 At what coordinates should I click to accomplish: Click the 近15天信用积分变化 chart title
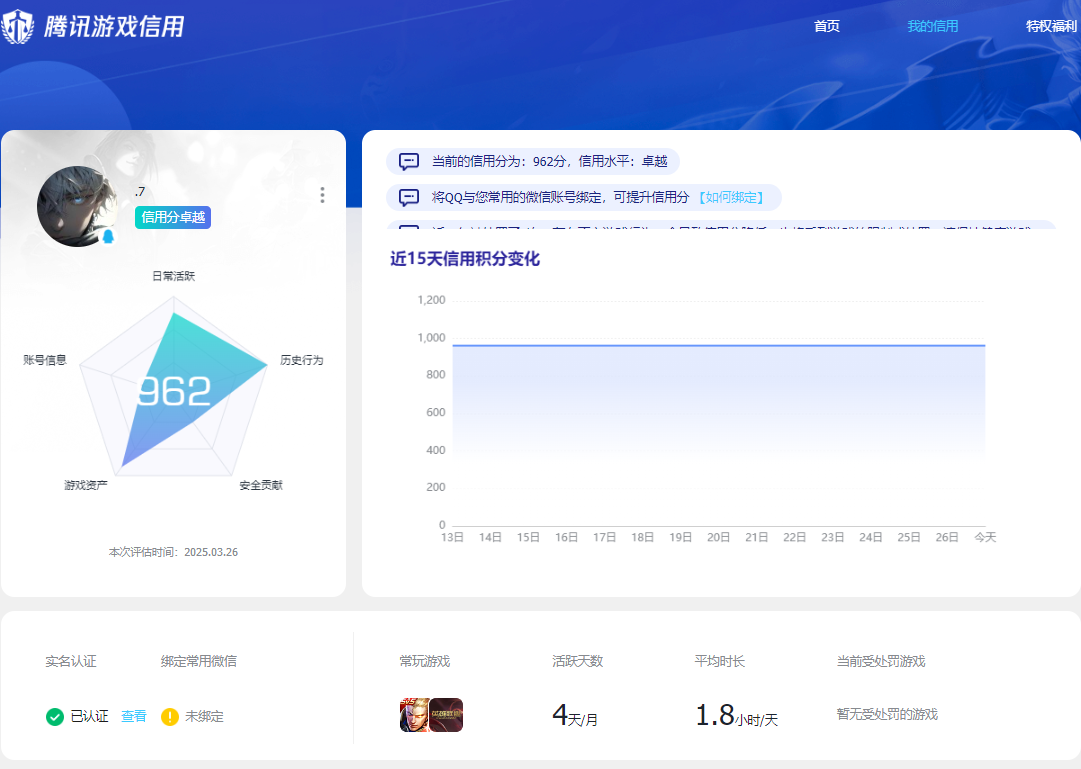[x=465, y=259]
